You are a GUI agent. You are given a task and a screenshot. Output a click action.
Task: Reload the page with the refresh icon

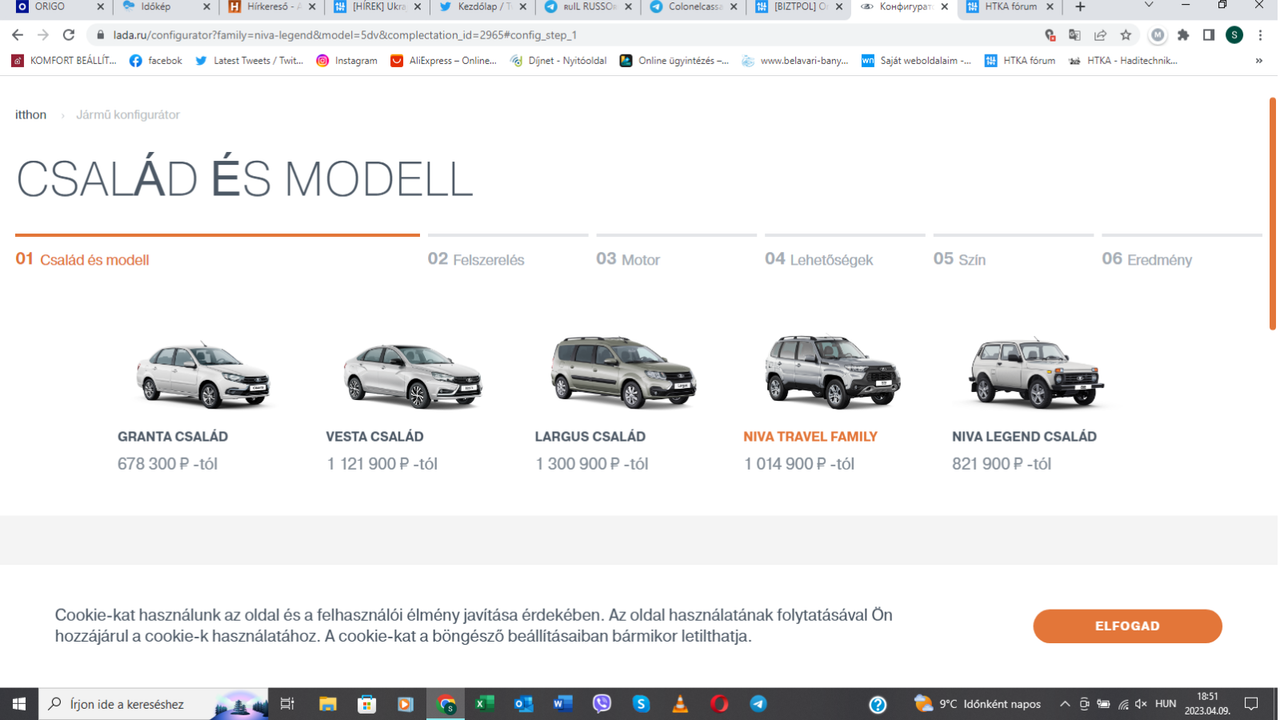69,35
